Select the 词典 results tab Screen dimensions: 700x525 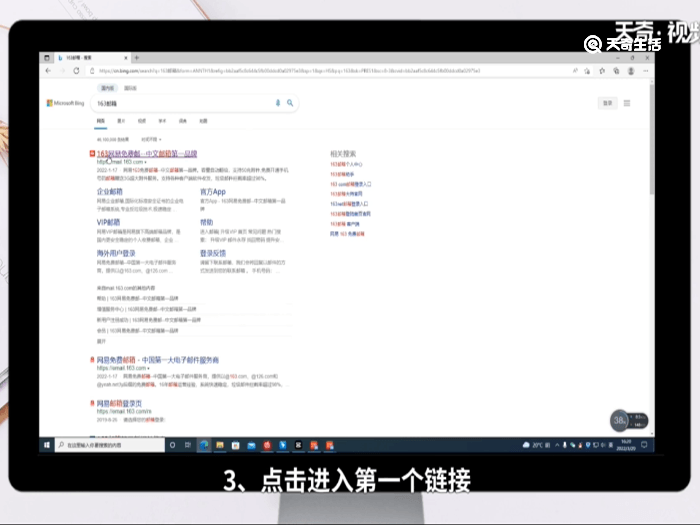[183, 121]
